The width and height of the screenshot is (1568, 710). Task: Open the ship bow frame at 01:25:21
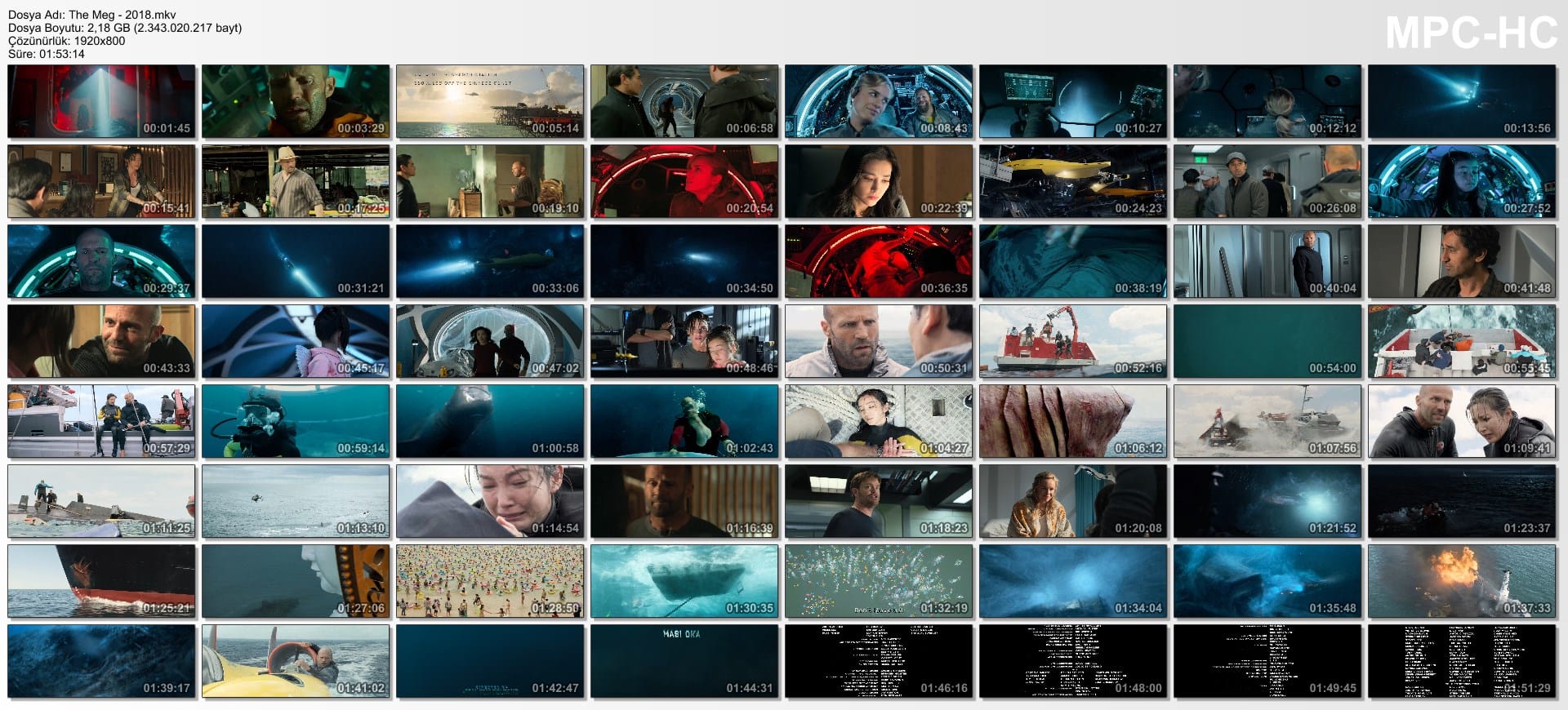pyautogui.click(x=101, y=581)
